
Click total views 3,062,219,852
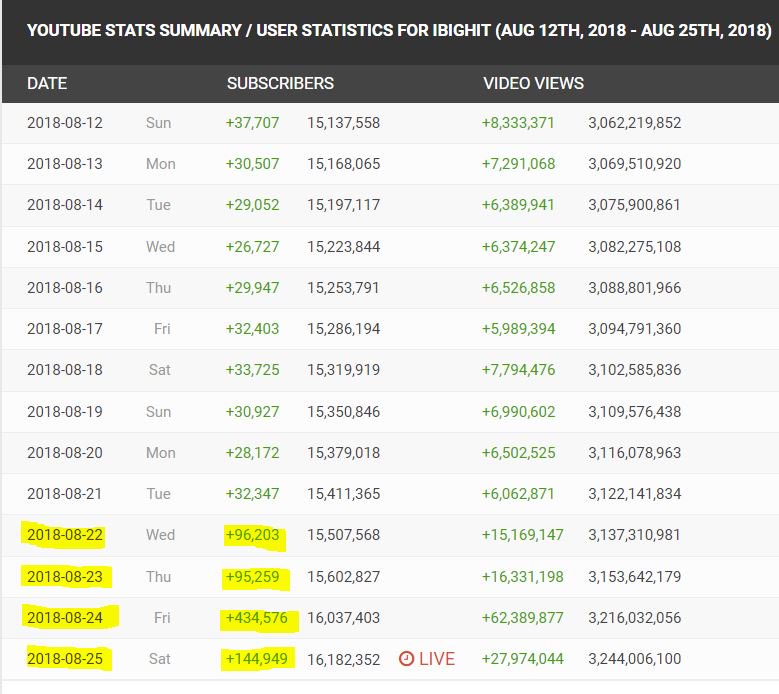pyautogui.click(x=634, y=123)
